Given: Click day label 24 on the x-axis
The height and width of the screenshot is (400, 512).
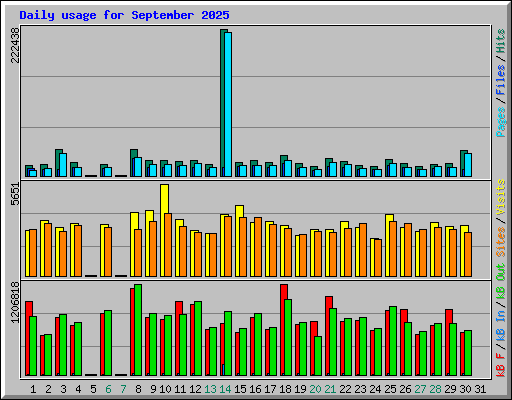Looking at the screenshot, I should [375, 389].
